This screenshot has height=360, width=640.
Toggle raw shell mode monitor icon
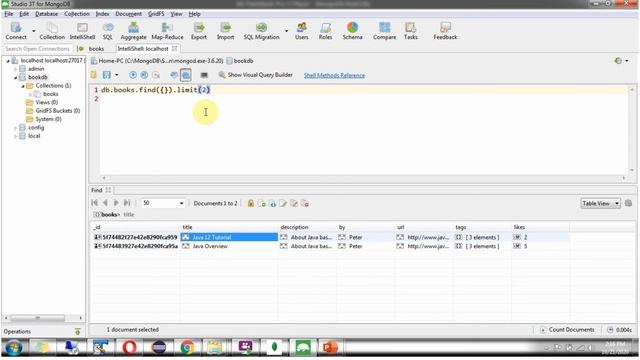(x=204, y=75)
